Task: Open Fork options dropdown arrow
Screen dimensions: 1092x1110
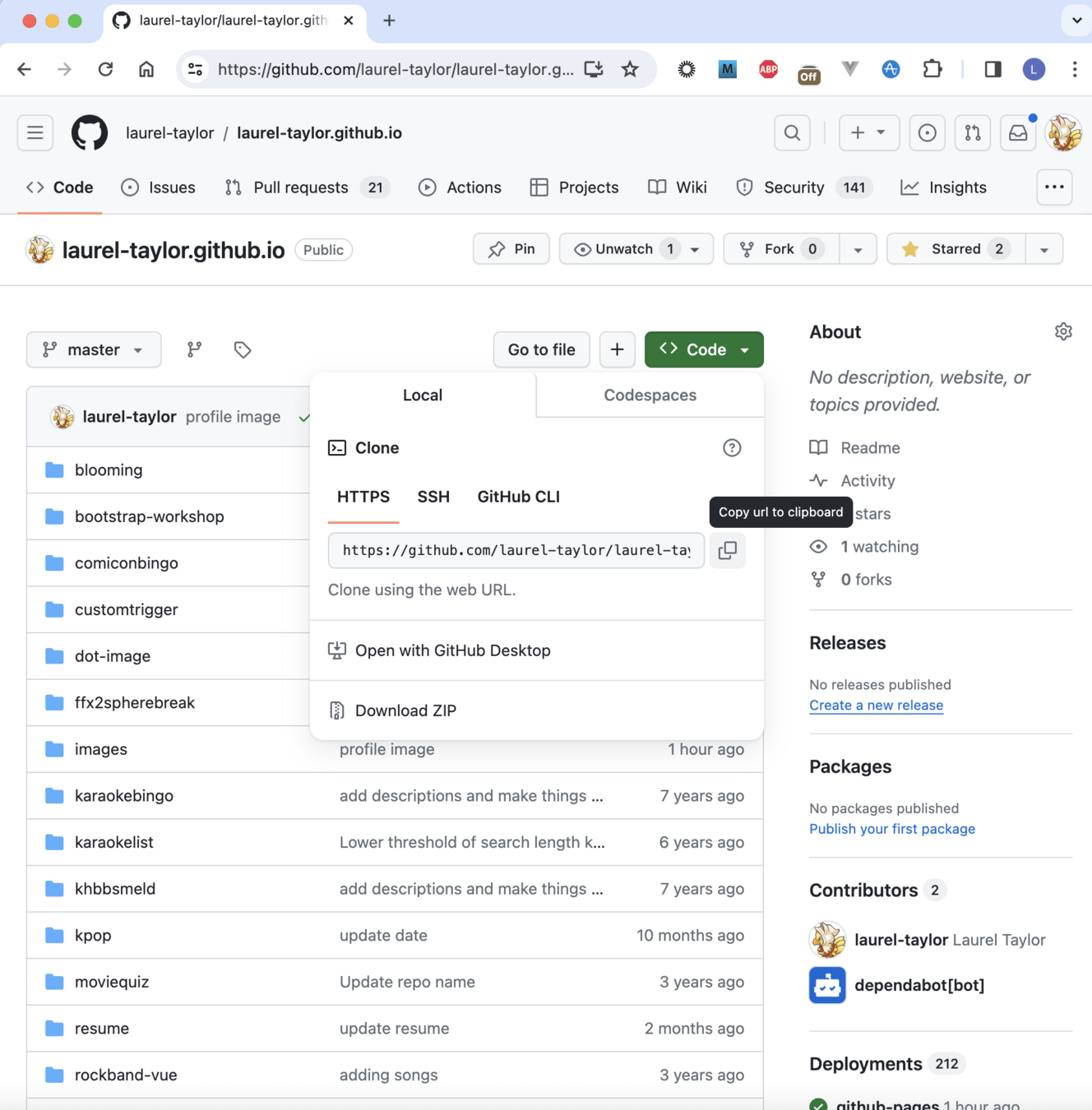Action: 858,249
